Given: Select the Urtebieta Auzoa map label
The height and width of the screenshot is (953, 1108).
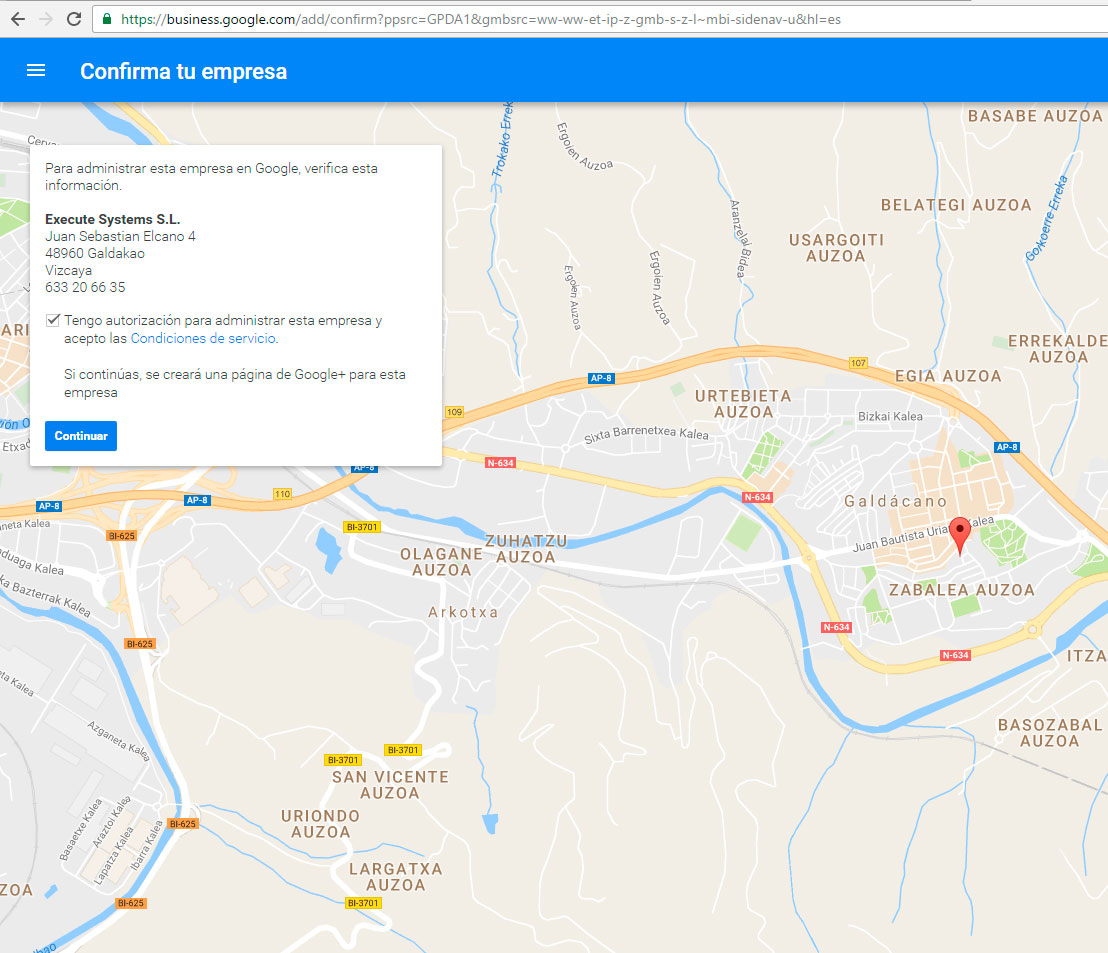Looking at the screenshot, I should click(743, 404).
